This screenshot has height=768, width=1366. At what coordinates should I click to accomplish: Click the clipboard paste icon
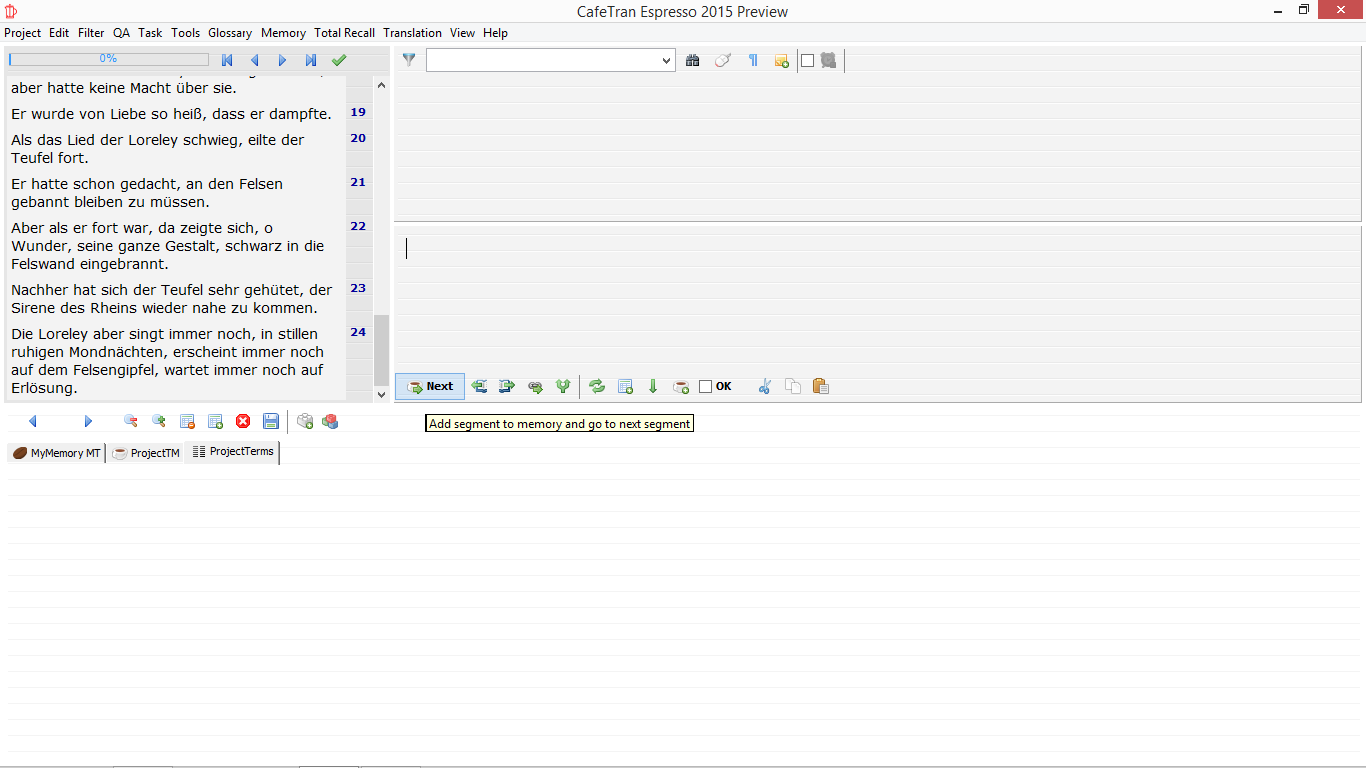(x=821, y=387)
